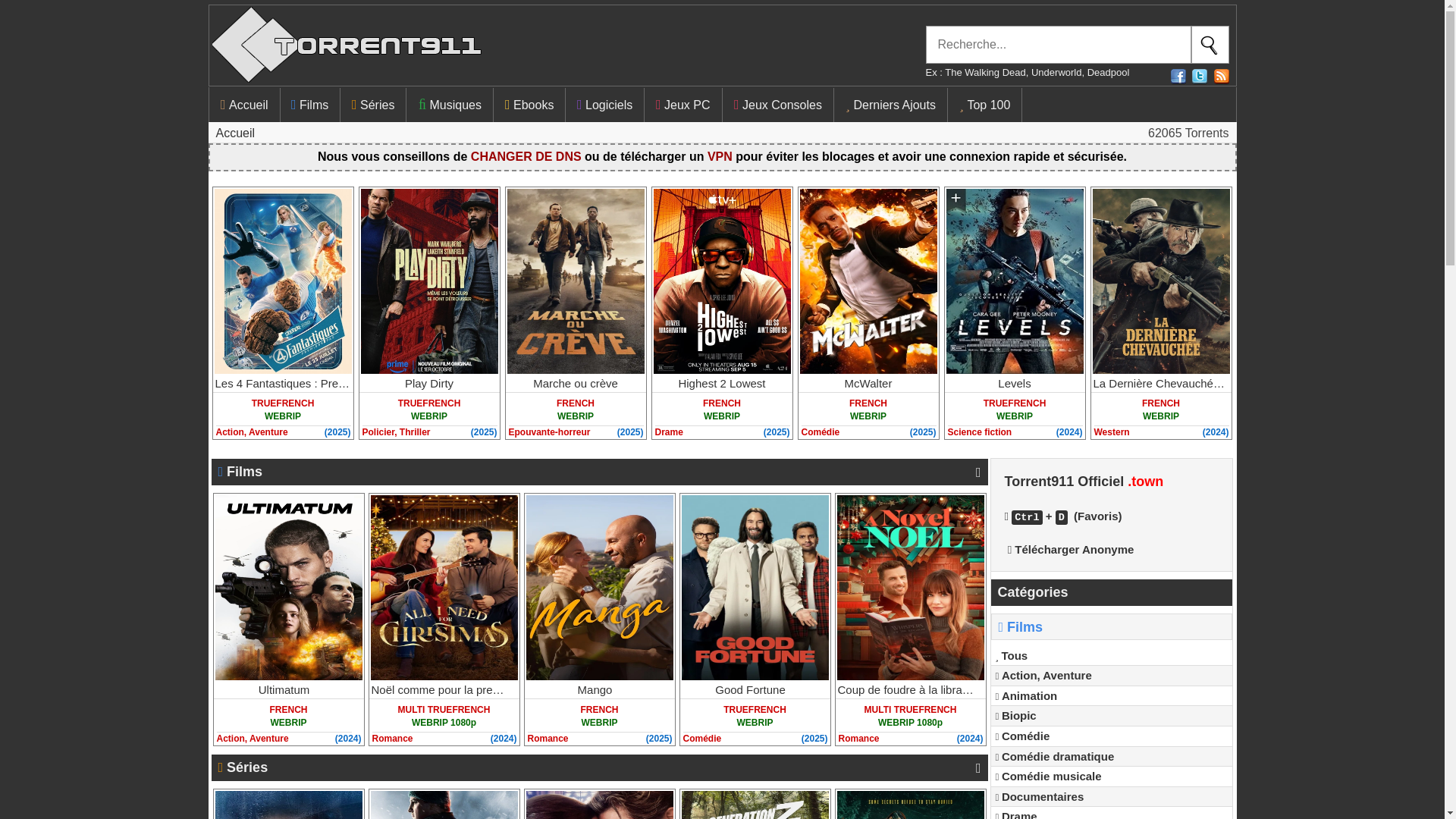The image size is (1456, 819).
Task: Open the All I Need for Christmas poster
Action: click(444, 588)
